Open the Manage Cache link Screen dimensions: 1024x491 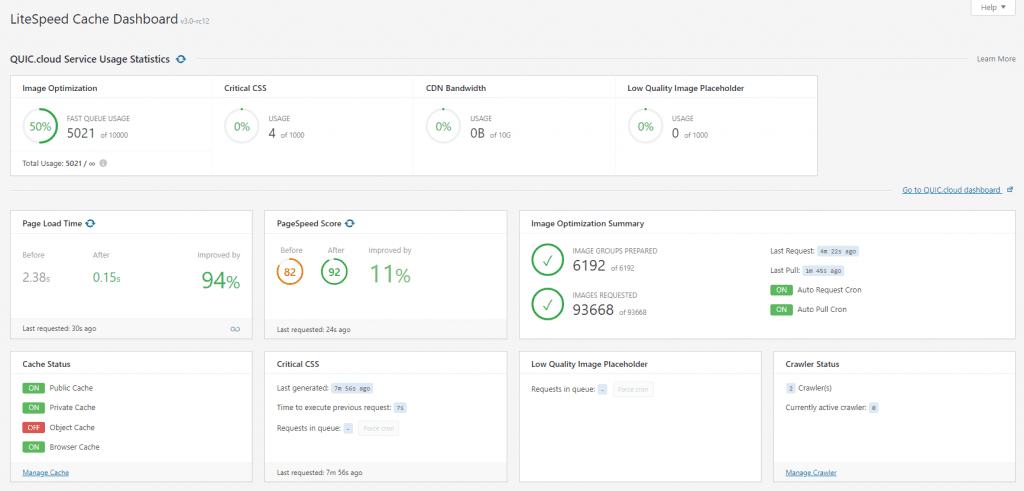[45, 472]
